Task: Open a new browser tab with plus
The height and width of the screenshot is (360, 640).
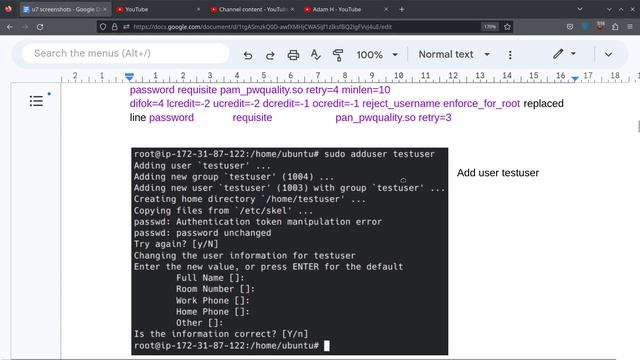Action: tap(402, 9)
